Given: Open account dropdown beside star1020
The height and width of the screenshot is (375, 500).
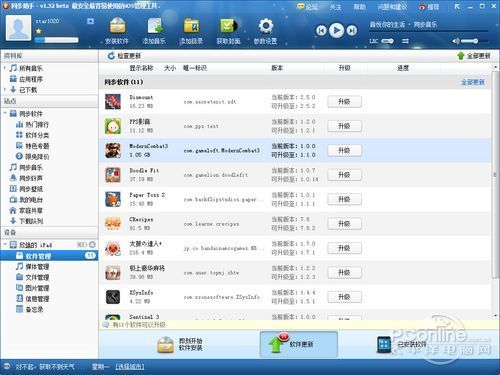Looking at the screenshot, I should coord(90,21).
